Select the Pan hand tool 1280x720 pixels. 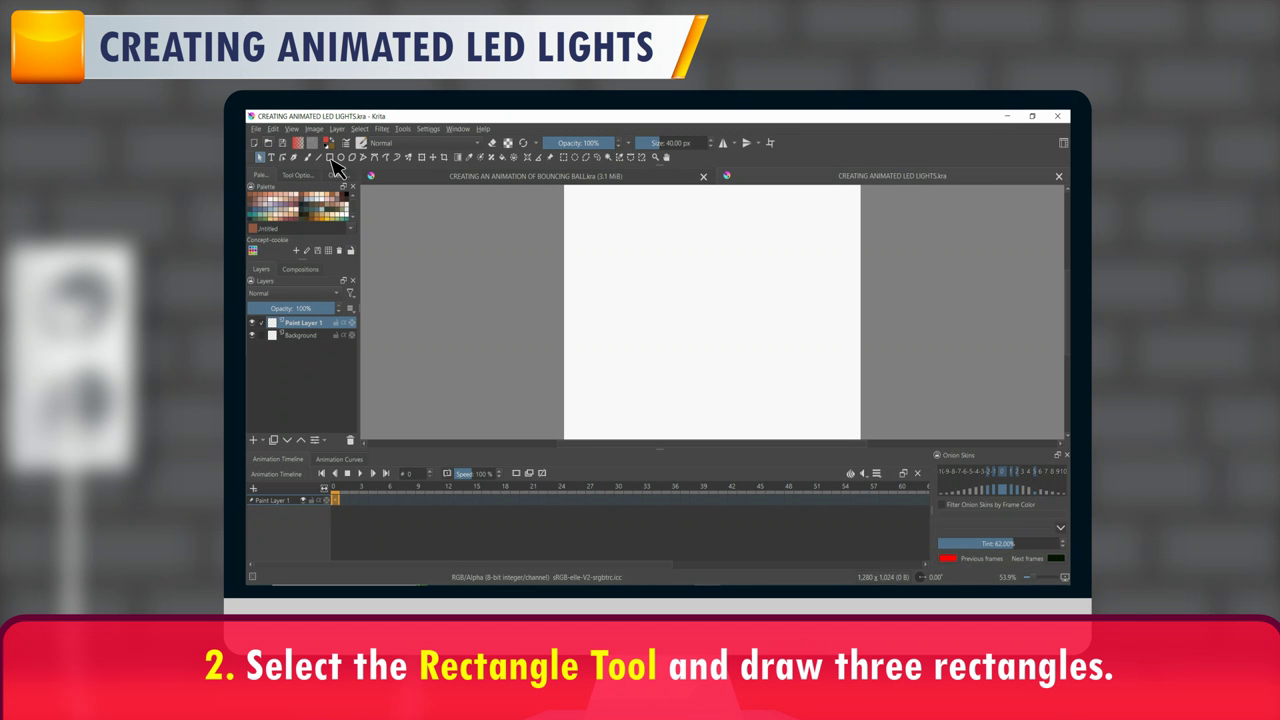[x=666, y=157]
